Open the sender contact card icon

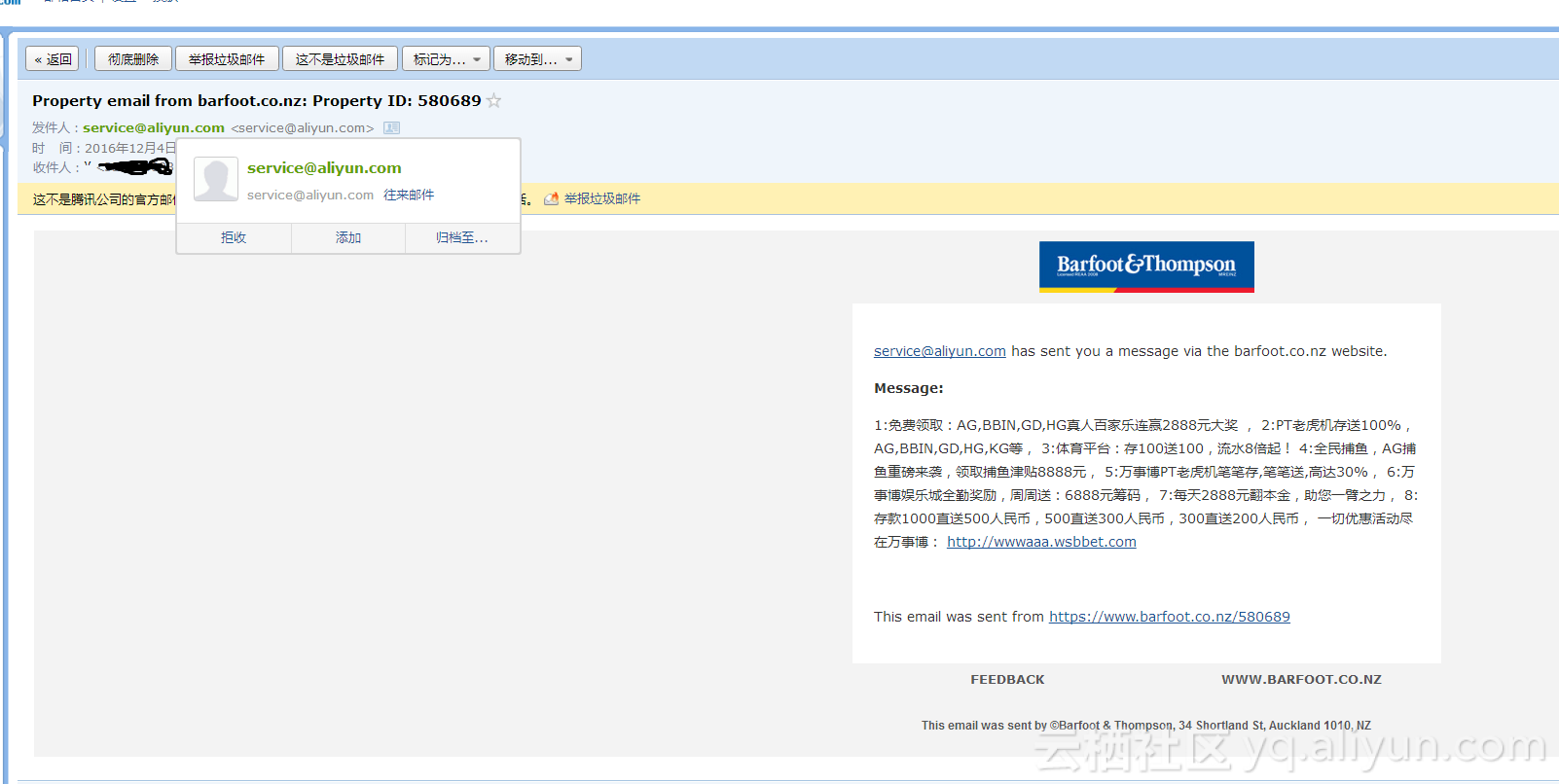coord(392,127)
